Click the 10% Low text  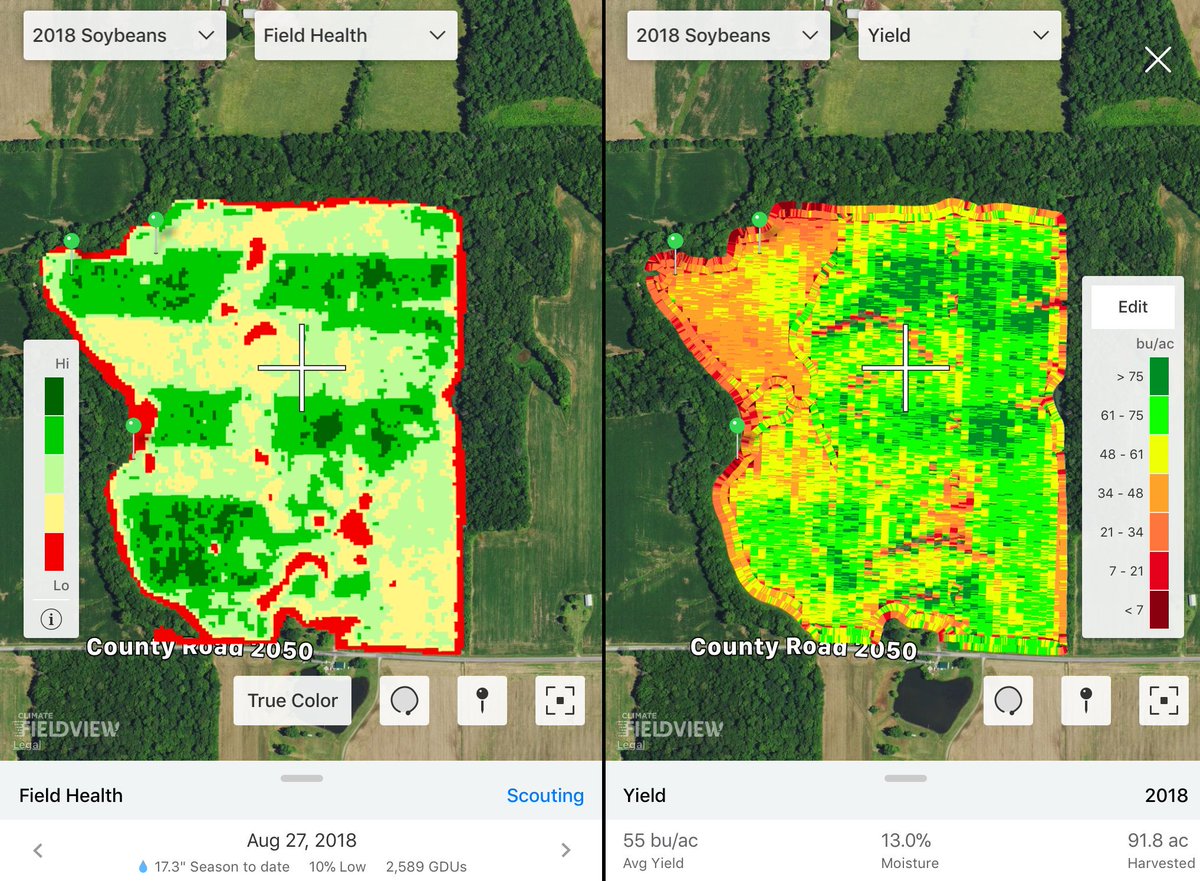click(337, 867)
